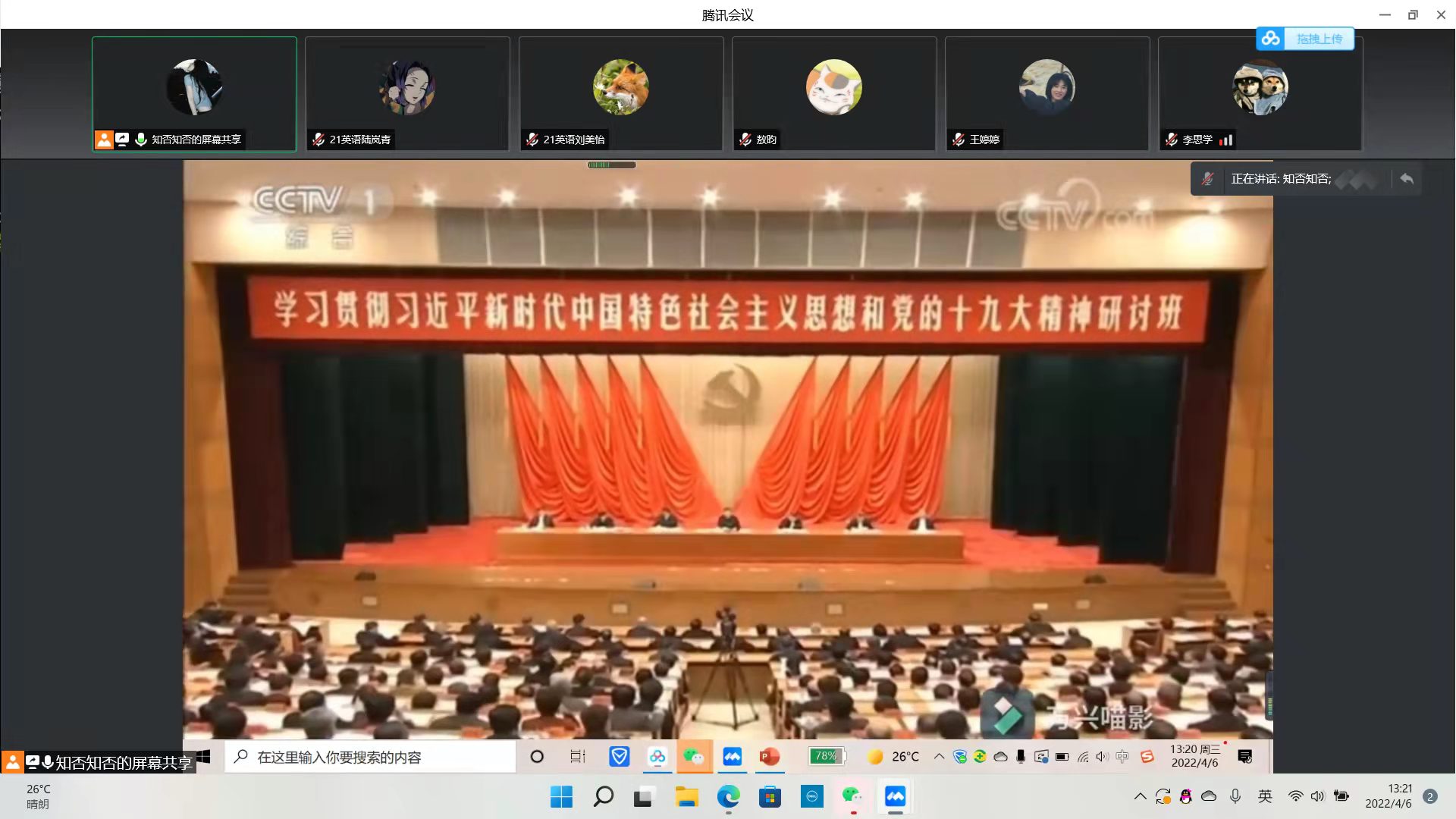Click the pill-shaped handle above shared screen
Viewport: 1456px width, 819px height.
tap(611, 165)
